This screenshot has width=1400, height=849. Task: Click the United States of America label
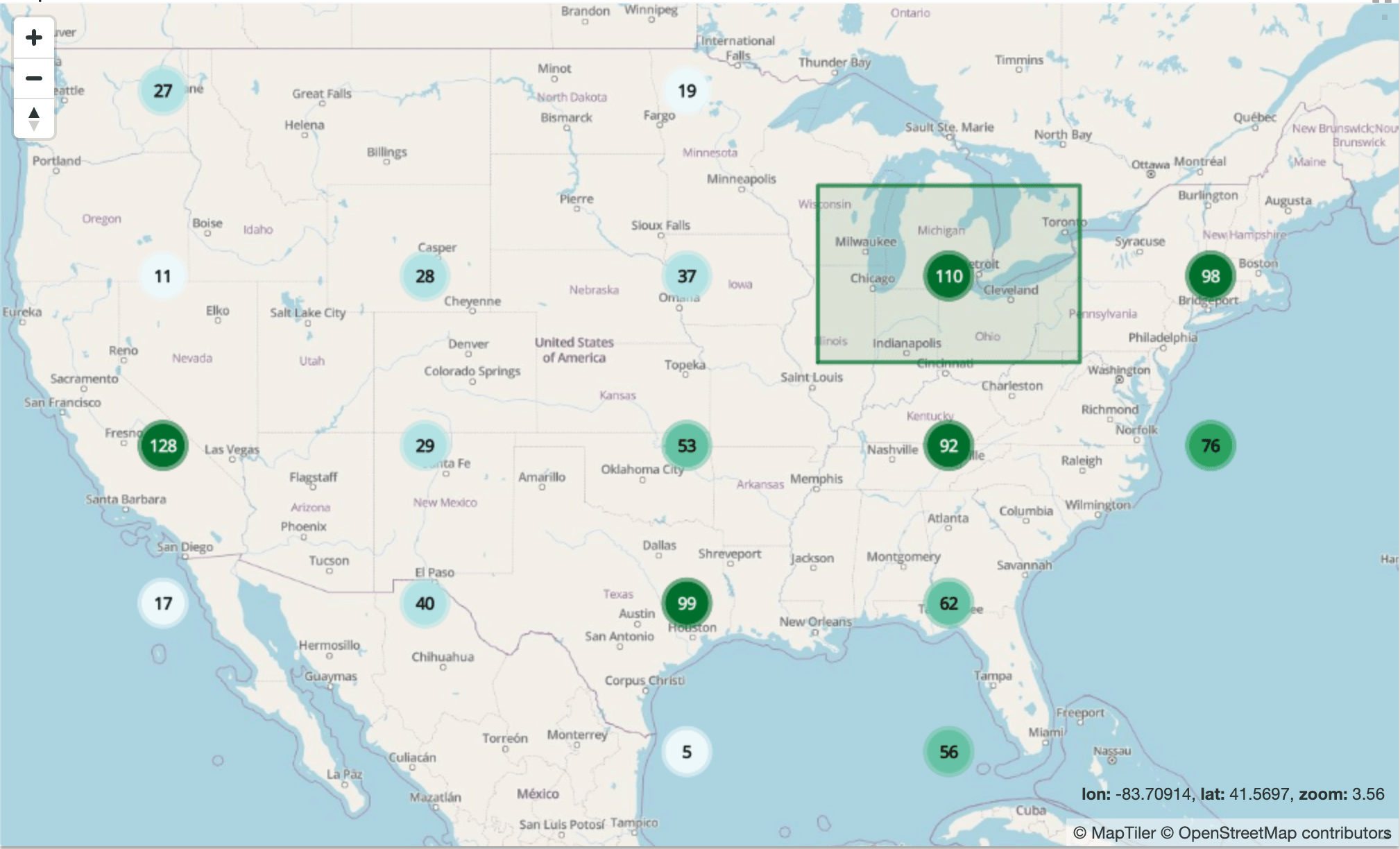point(574,350)
